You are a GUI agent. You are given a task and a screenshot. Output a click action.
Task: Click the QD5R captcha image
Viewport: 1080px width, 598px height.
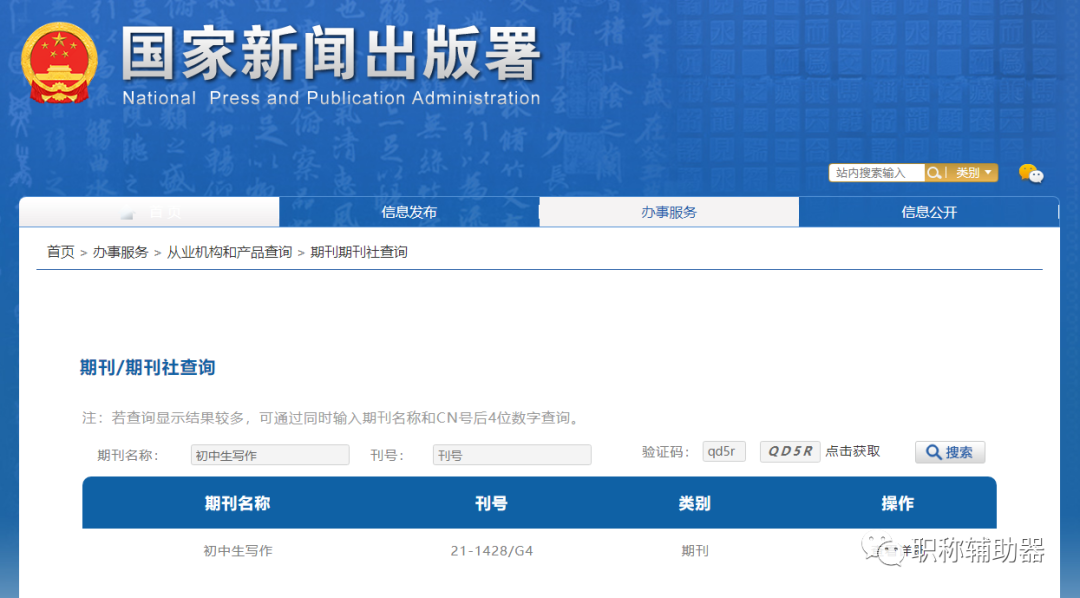pyautogui.click(x=790, y=451)
